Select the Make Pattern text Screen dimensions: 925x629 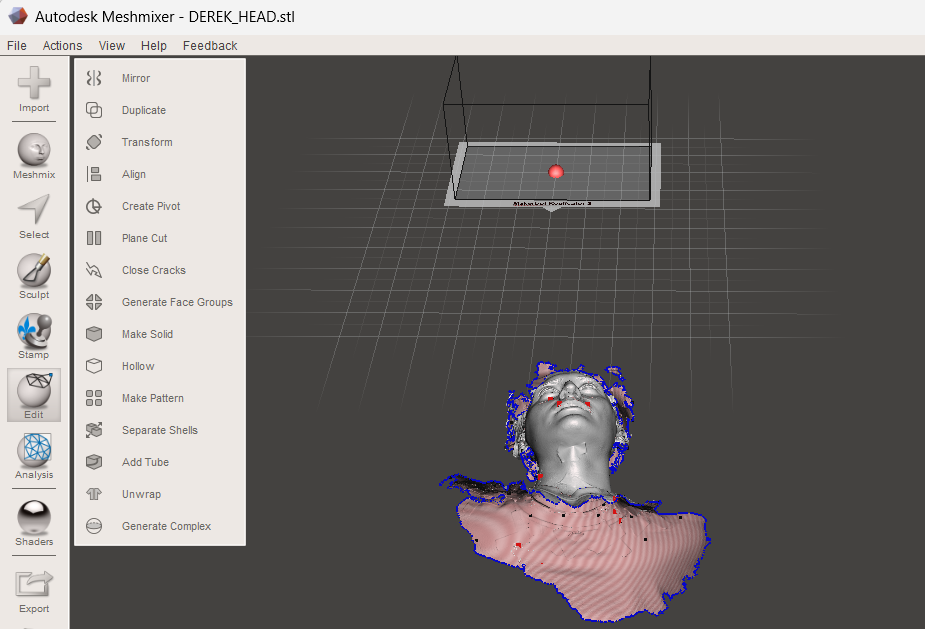click(x=153, y=398)
